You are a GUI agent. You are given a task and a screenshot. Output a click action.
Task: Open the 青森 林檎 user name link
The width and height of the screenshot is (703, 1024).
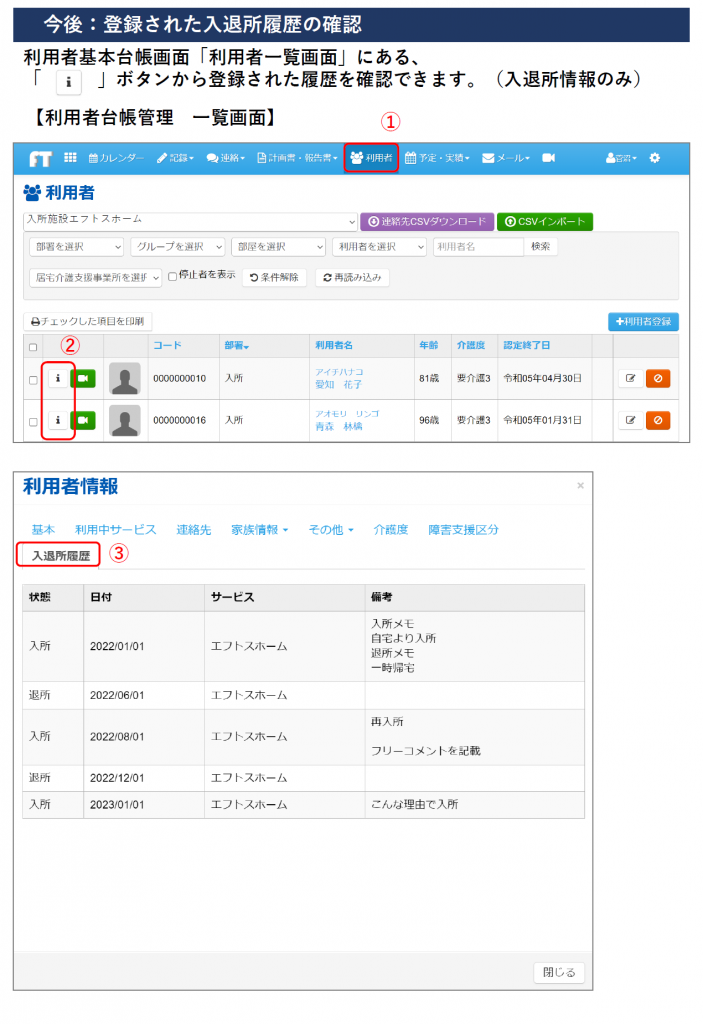point(338,426)
